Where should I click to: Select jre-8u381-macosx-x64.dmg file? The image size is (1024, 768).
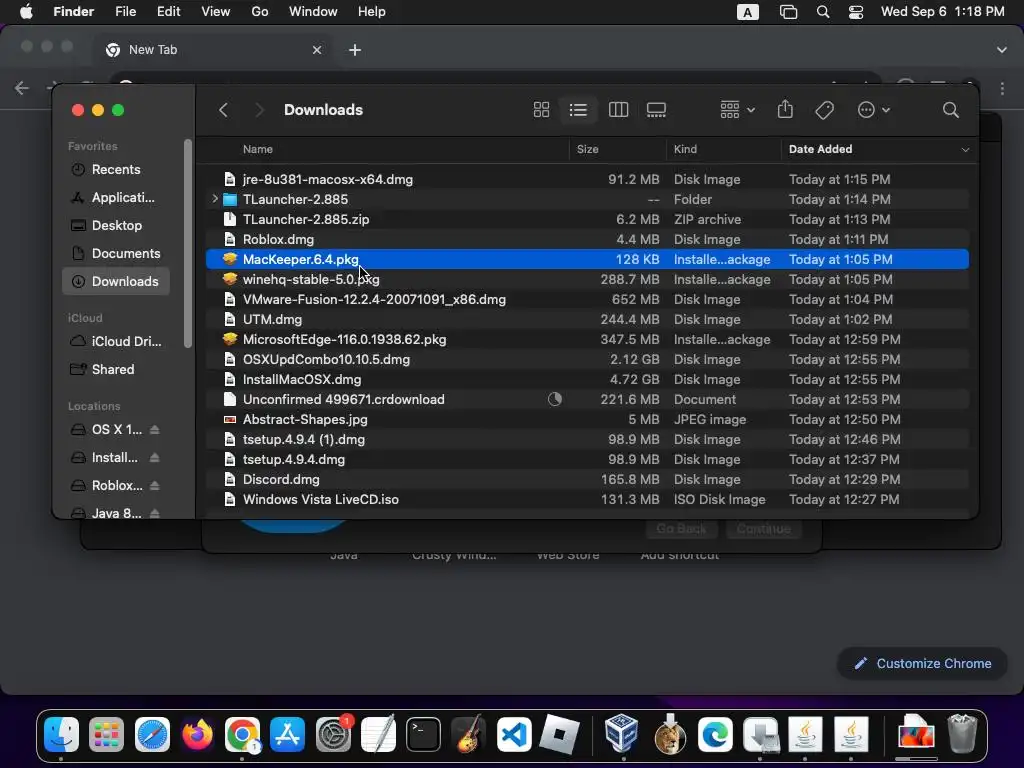(587, 179)
